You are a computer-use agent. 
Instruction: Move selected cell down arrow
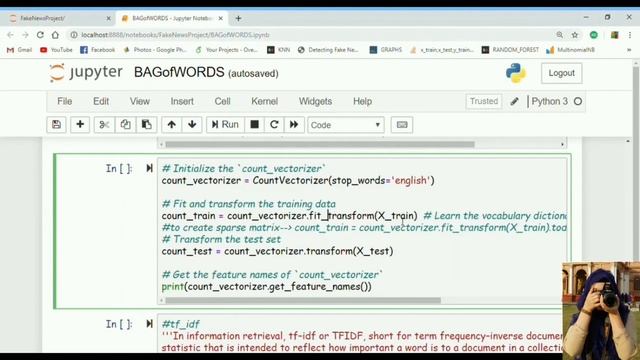pos(192,124)
